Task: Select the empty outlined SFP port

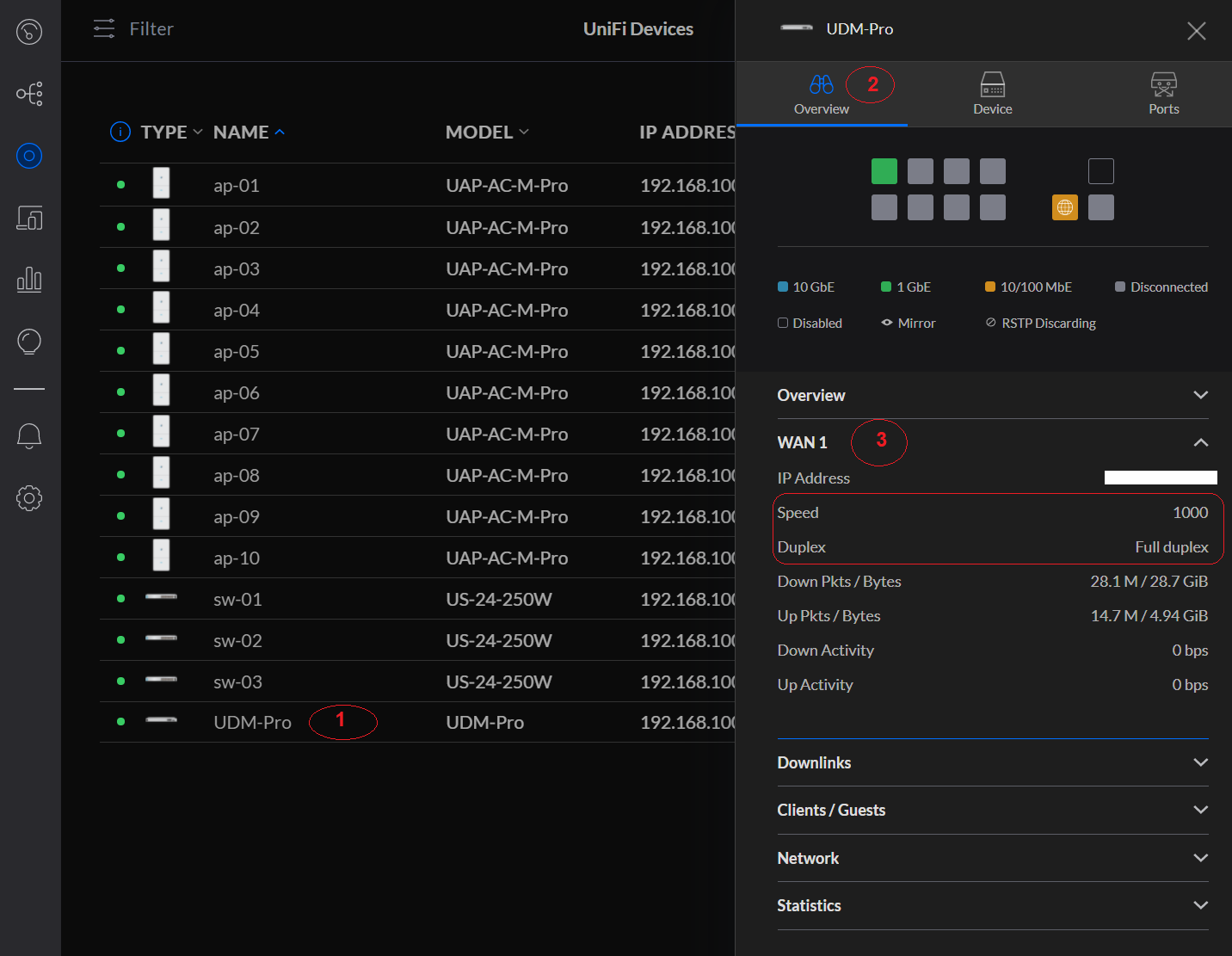Action: coord(1101,171)
